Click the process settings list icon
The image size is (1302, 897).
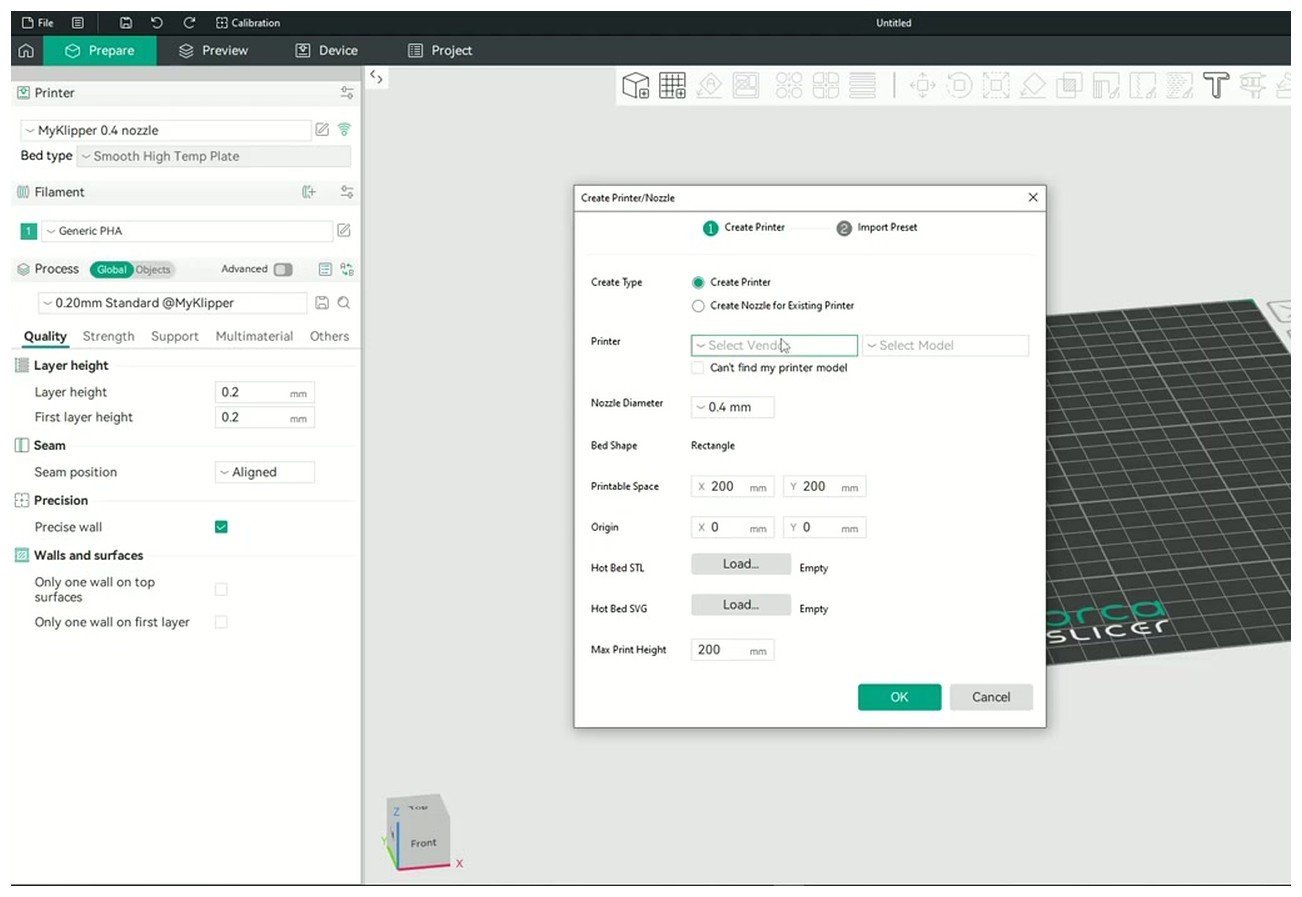(325, 270)
